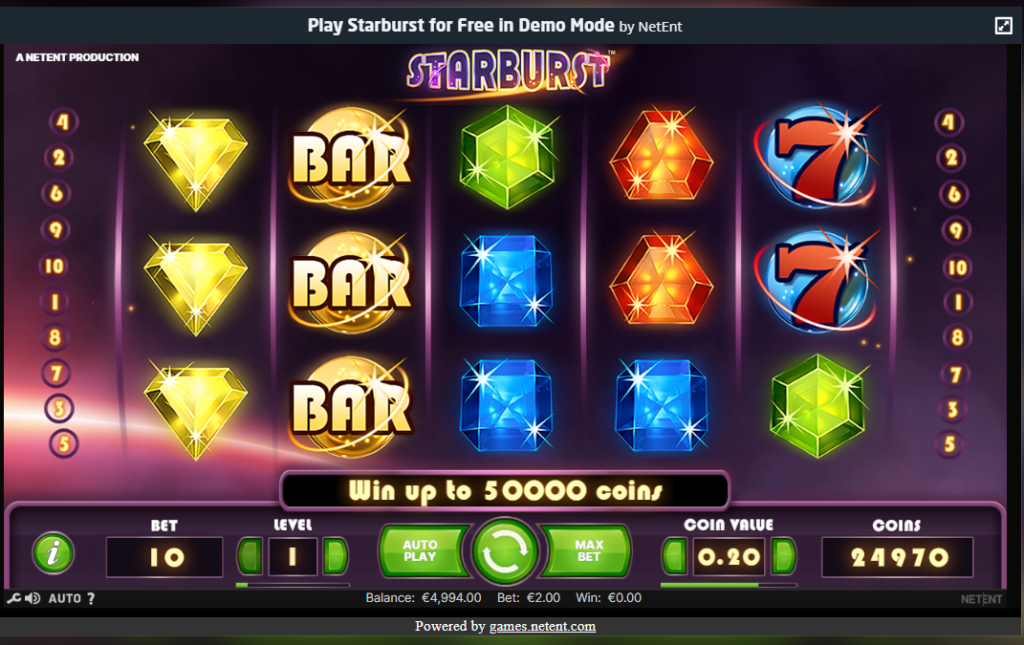Open the wrench settings icon

pyautogui.click(x=13, y=598)
